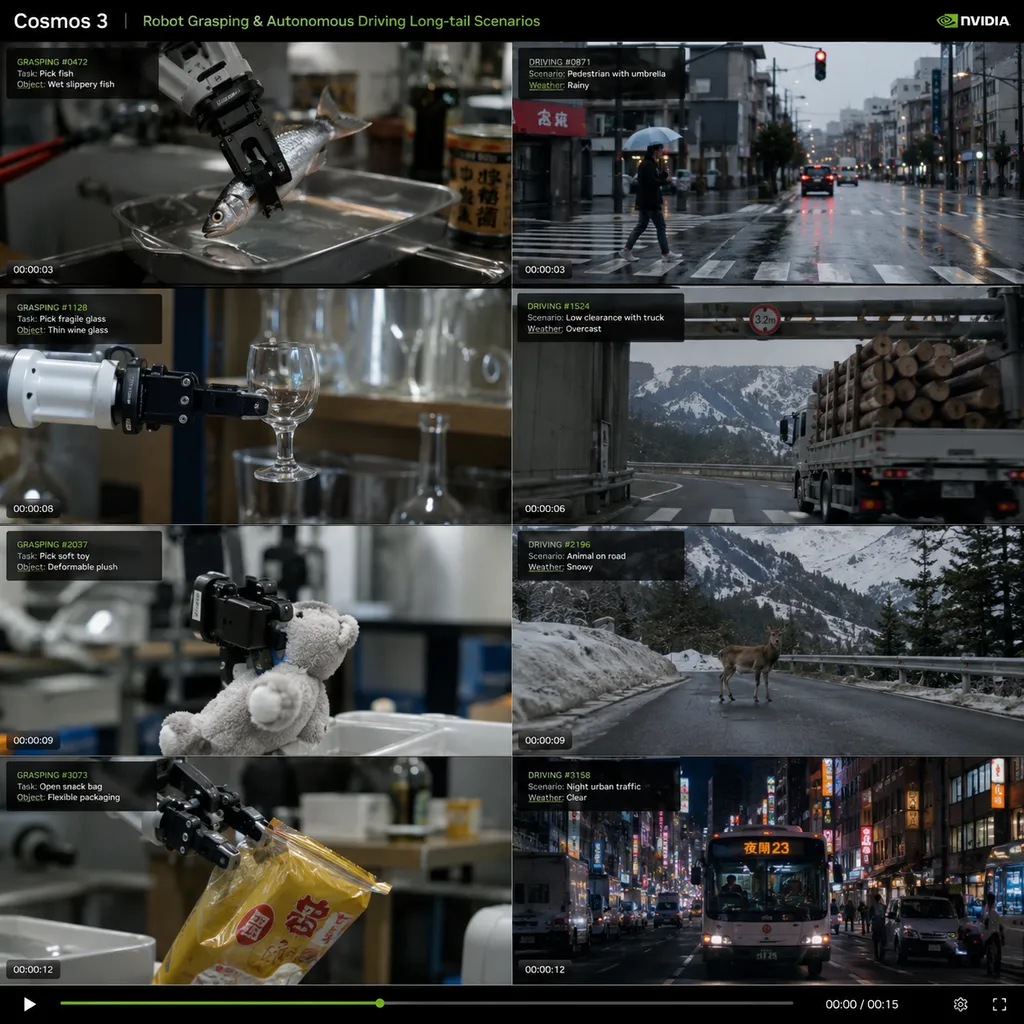
Task: Click the GRASPING #1128 label
Action: click(52, 308)
